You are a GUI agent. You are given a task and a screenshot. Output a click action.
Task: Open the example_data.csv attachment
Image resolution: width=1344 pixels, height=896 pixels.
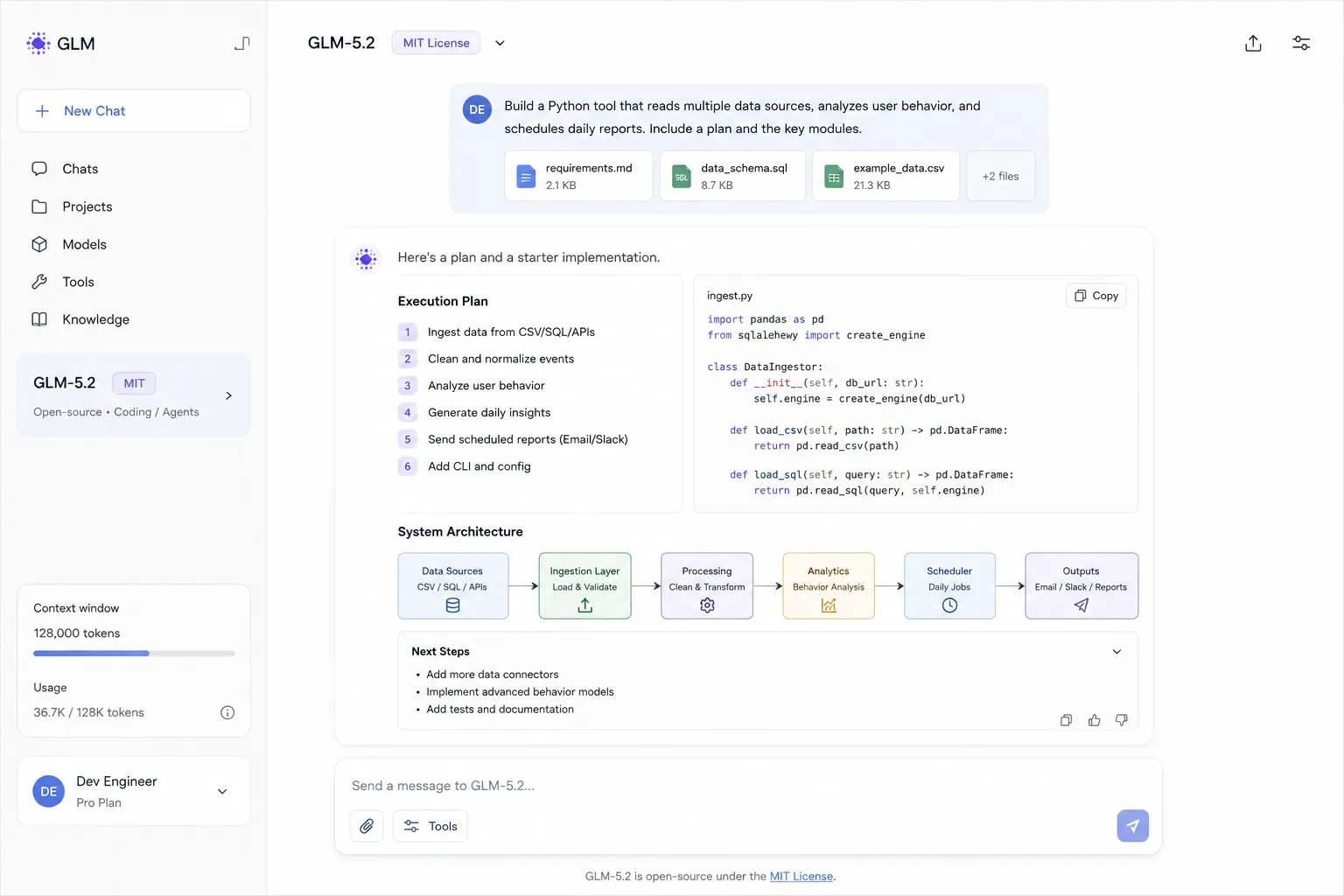(x=885, y=176)
